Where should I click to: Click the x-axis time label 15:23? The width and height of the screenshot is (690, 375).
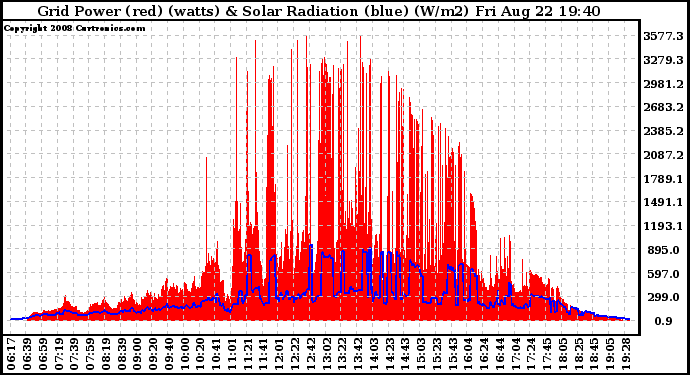[437, 354]
